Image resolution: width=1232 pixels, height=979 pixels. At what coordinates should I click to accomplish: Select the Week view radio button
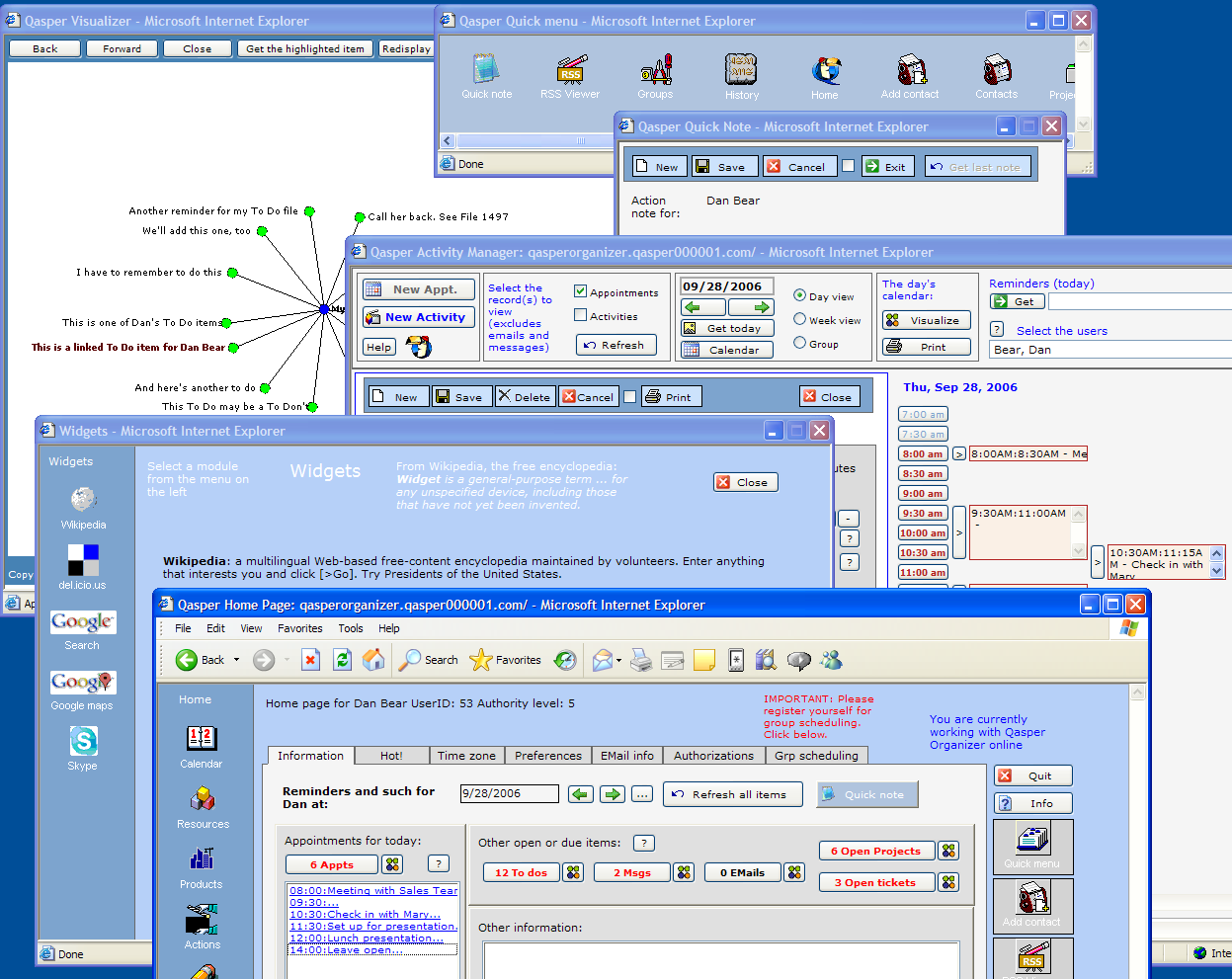[800, 319]
